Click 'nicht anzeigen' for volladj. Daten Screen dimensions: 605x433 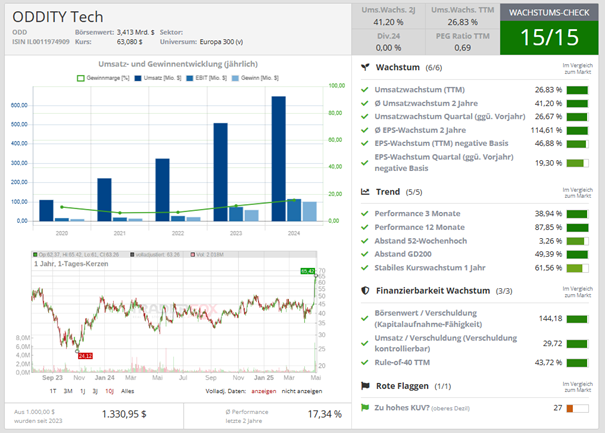click(x=302, y=391)
